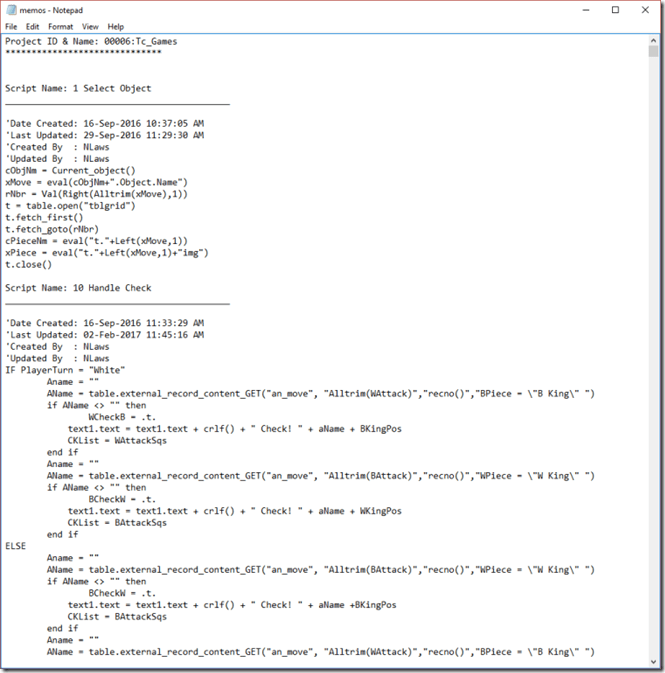This screenshot has height=673, width=665.
Task: Open the Help menu
Action: [115, 27]
